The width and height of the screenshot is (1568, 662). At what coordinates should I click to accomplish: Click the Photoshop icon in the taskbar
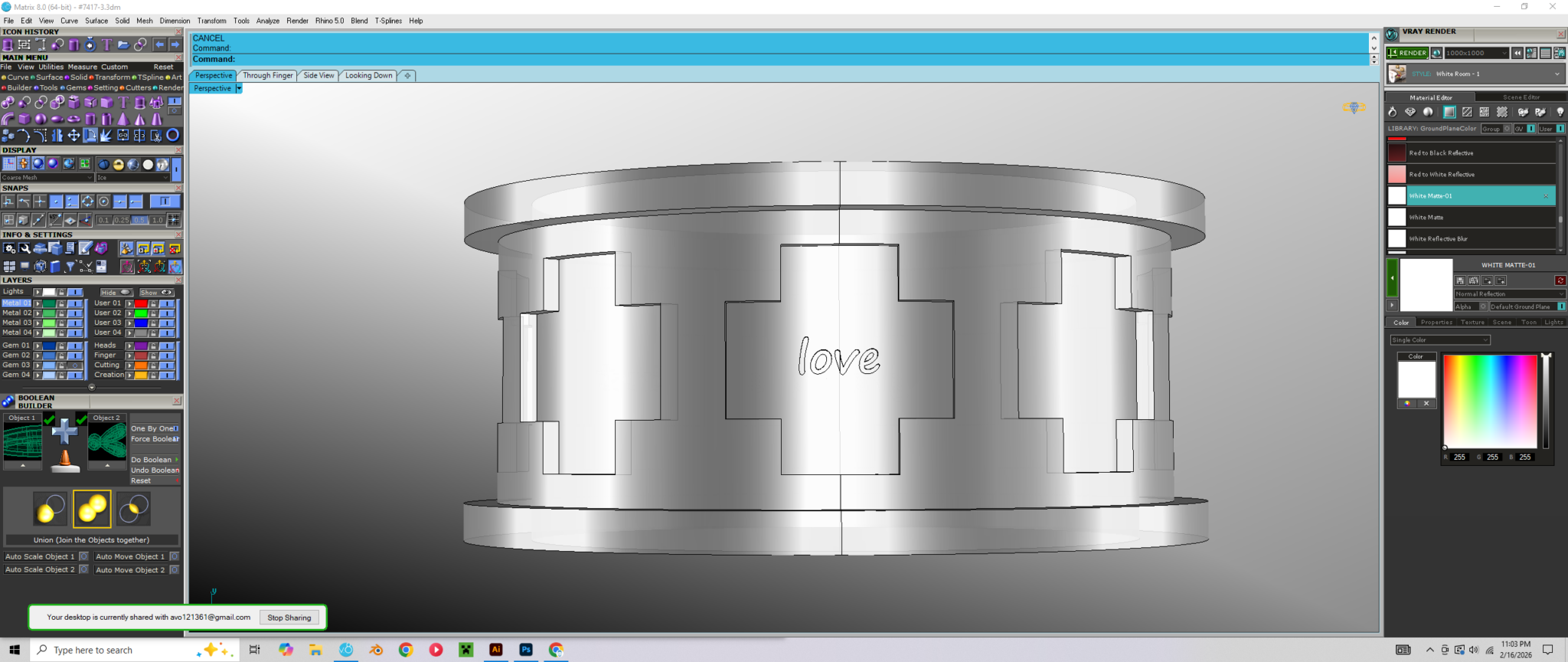(526, 650)
